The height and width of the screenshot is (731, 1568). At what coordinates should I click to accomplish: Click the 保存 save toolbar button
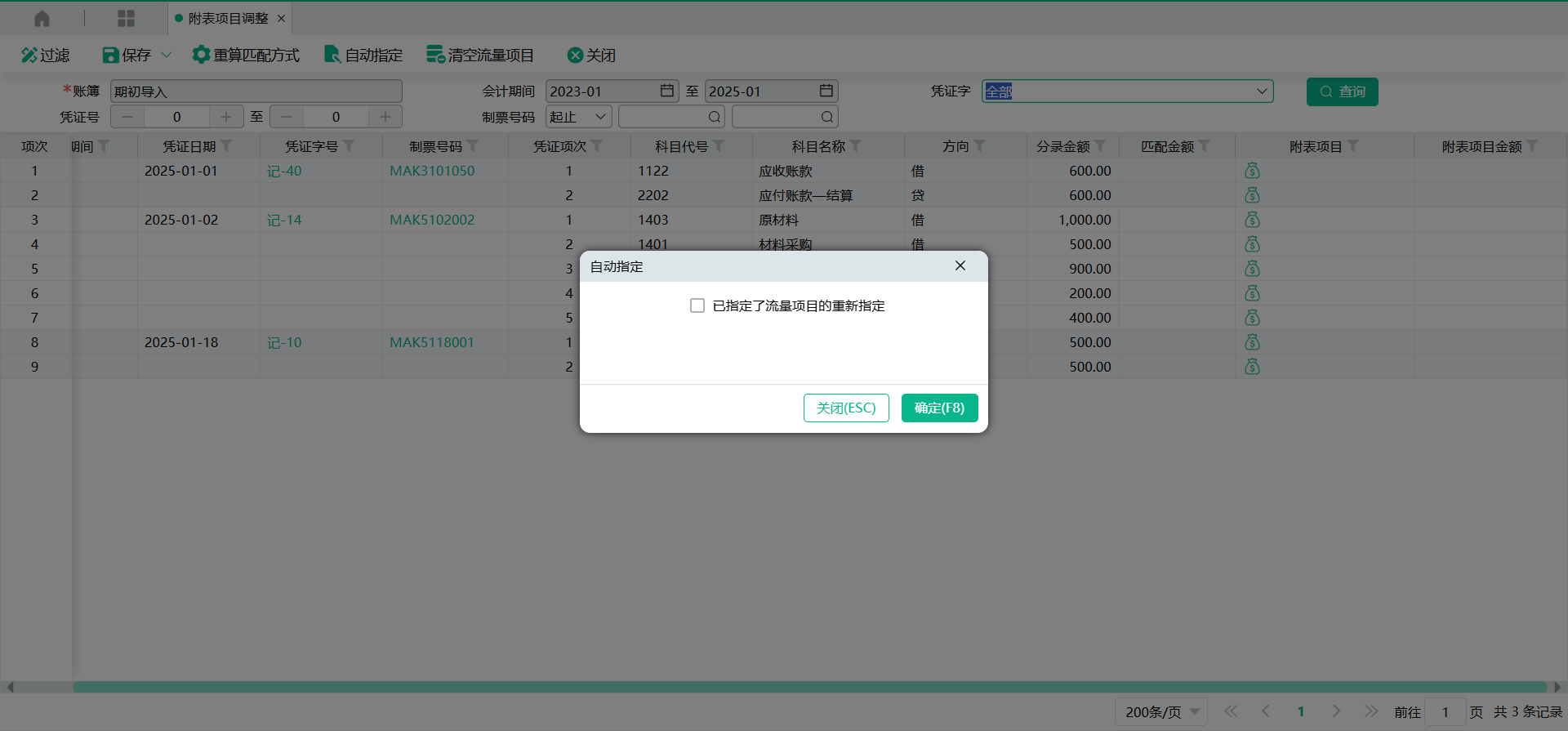coord(127,55)
